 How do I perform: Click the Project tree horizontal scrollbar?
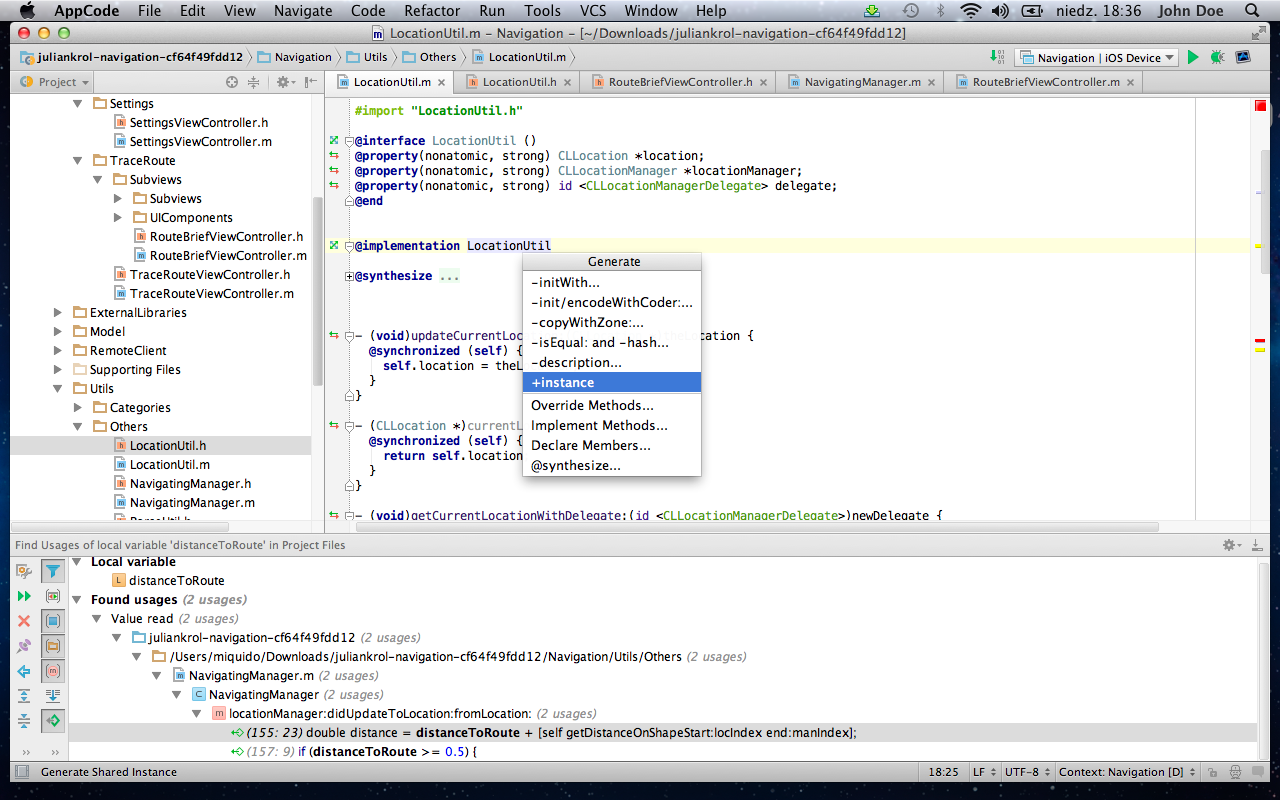point(120,527)
